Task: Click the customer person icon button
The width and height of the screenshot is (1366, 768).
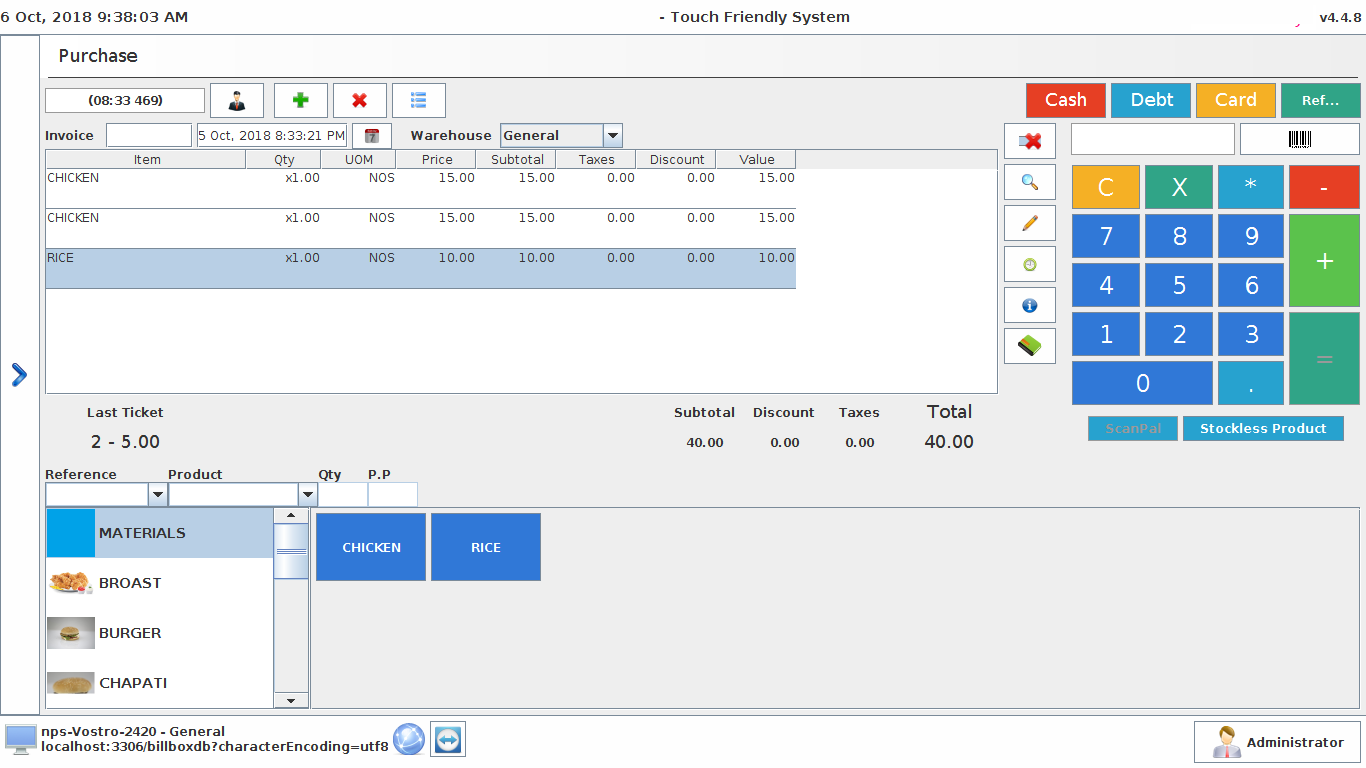Action: [237, 101]
